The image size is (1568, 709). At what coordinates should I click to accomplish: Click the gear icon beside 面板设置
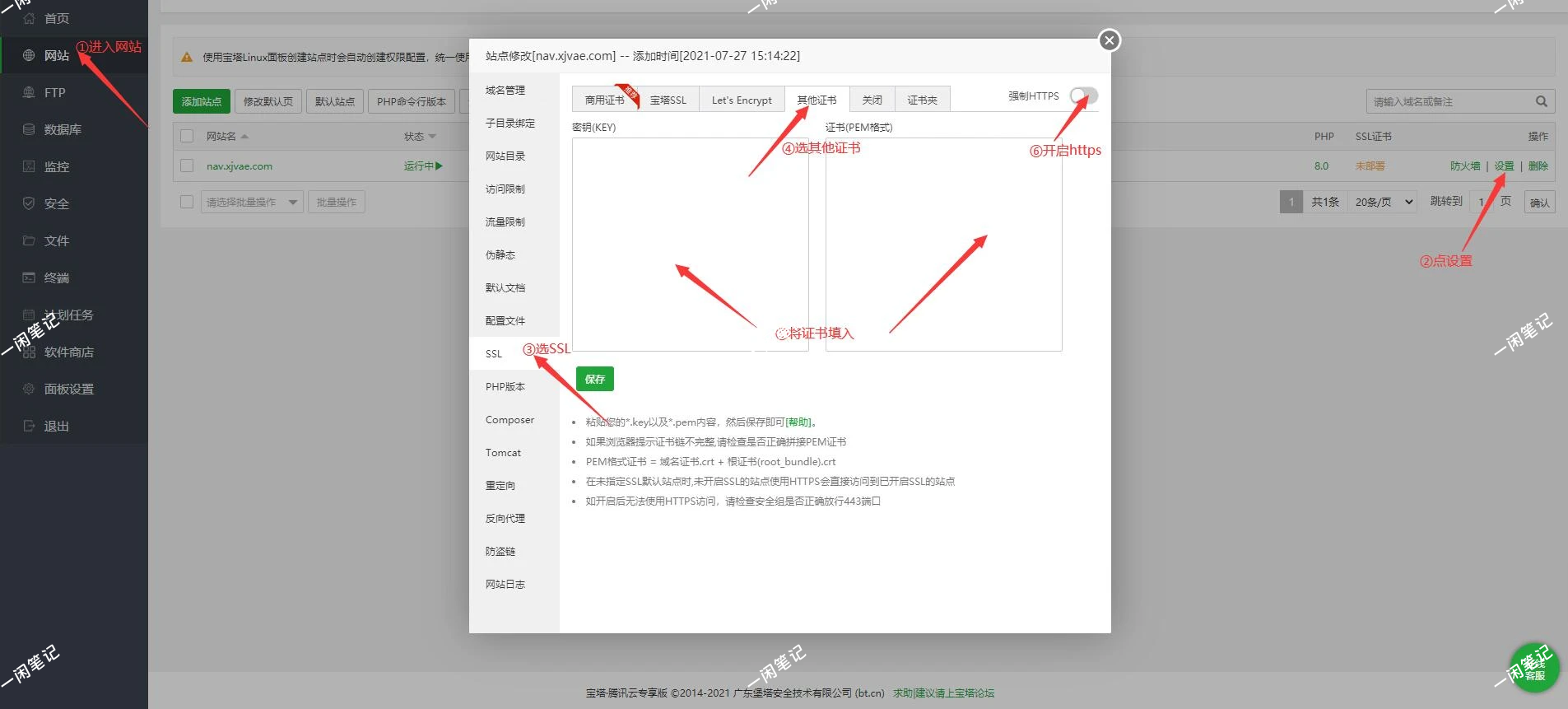[29, 389]
